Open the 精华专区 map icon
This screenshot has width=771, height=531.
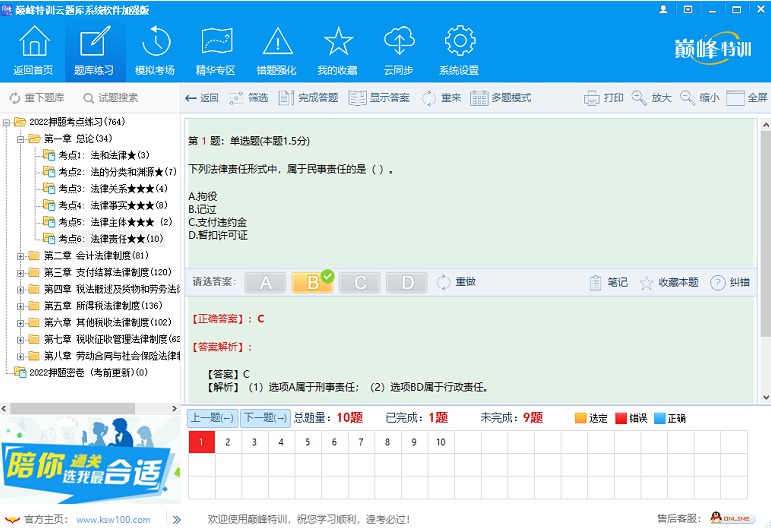pos(216,41)
